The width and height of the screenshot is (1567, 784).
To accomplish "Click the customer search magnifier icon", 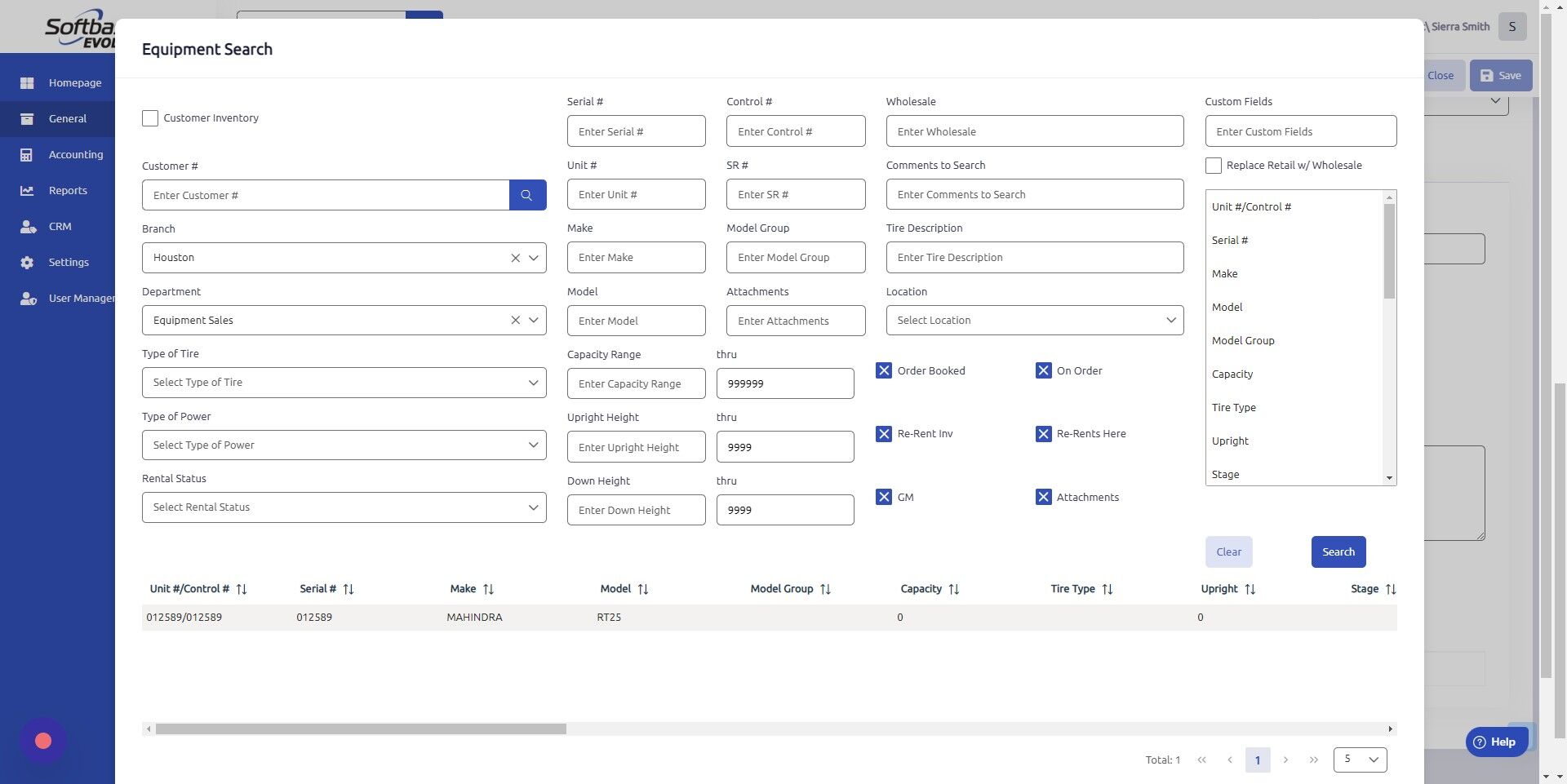I will pos(527,195).
